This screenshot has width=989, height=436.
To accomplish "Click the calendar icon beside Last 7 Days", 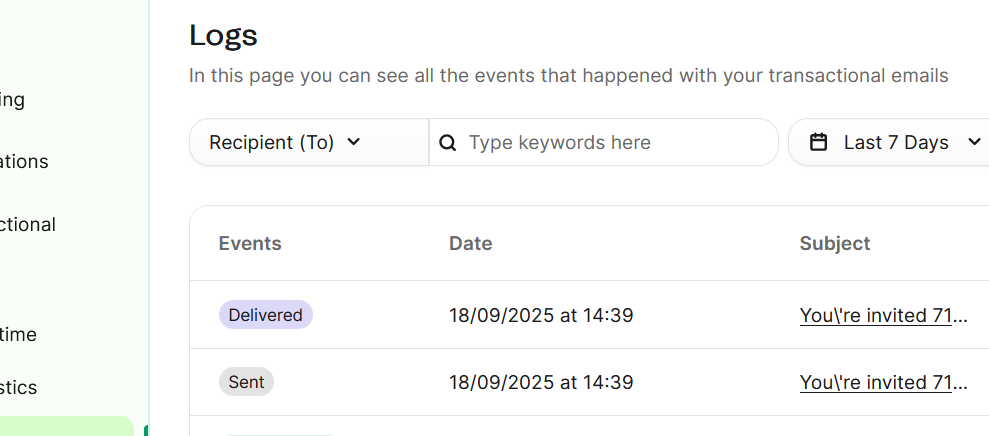I will click(819, 143).
